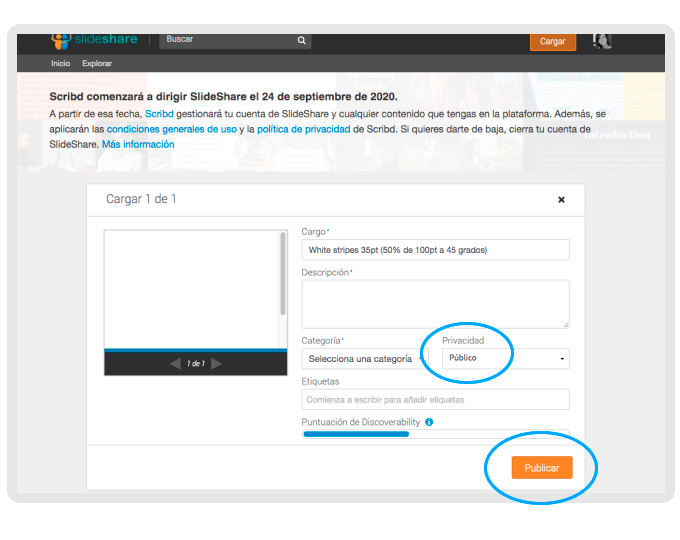
Task: Click the orange Cargar upload button
Action: [553, 42]
